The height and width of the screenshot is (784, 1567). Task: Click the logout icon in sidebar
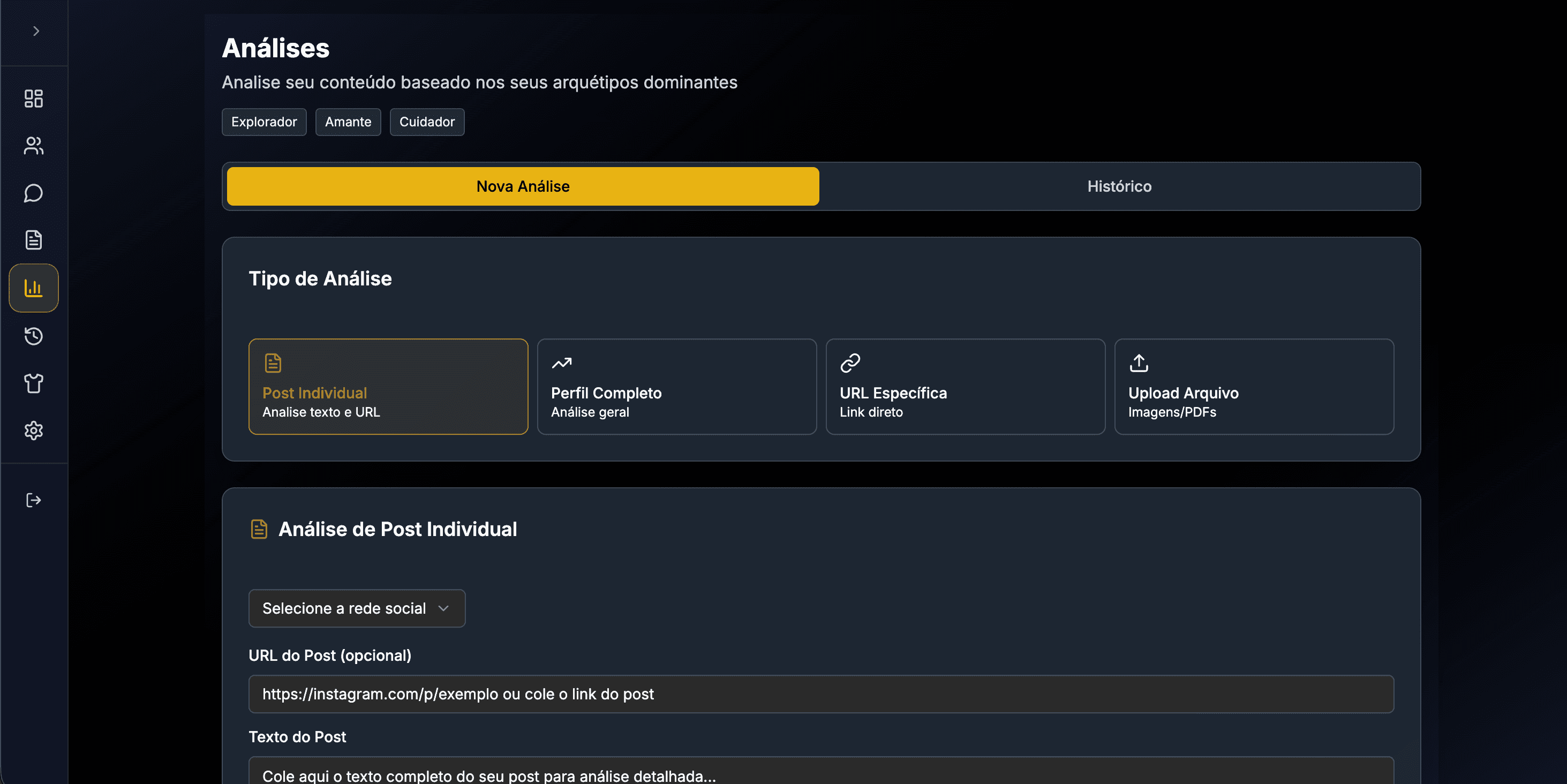coord(33,500)
